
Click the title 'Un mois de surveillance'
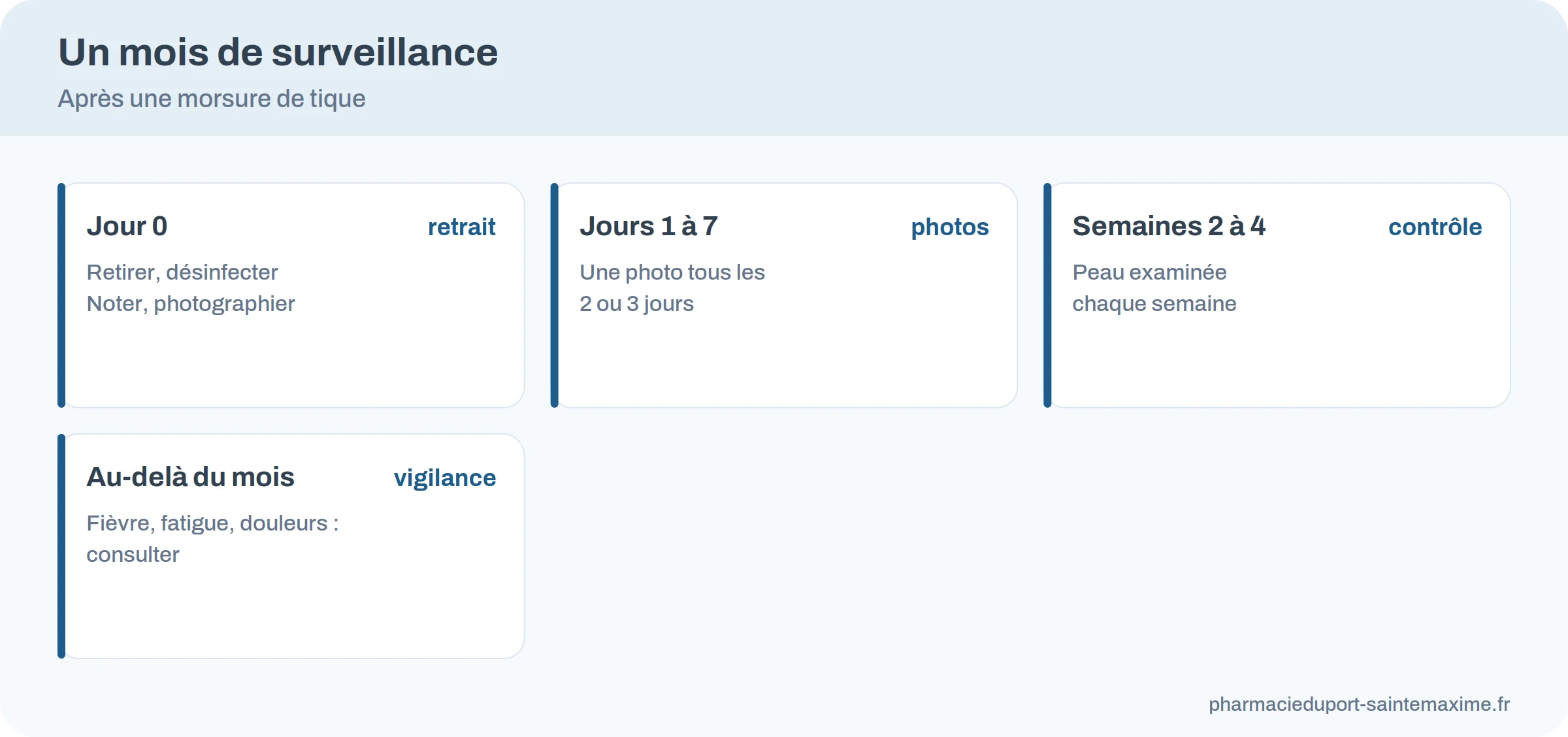tap(278, 52)
